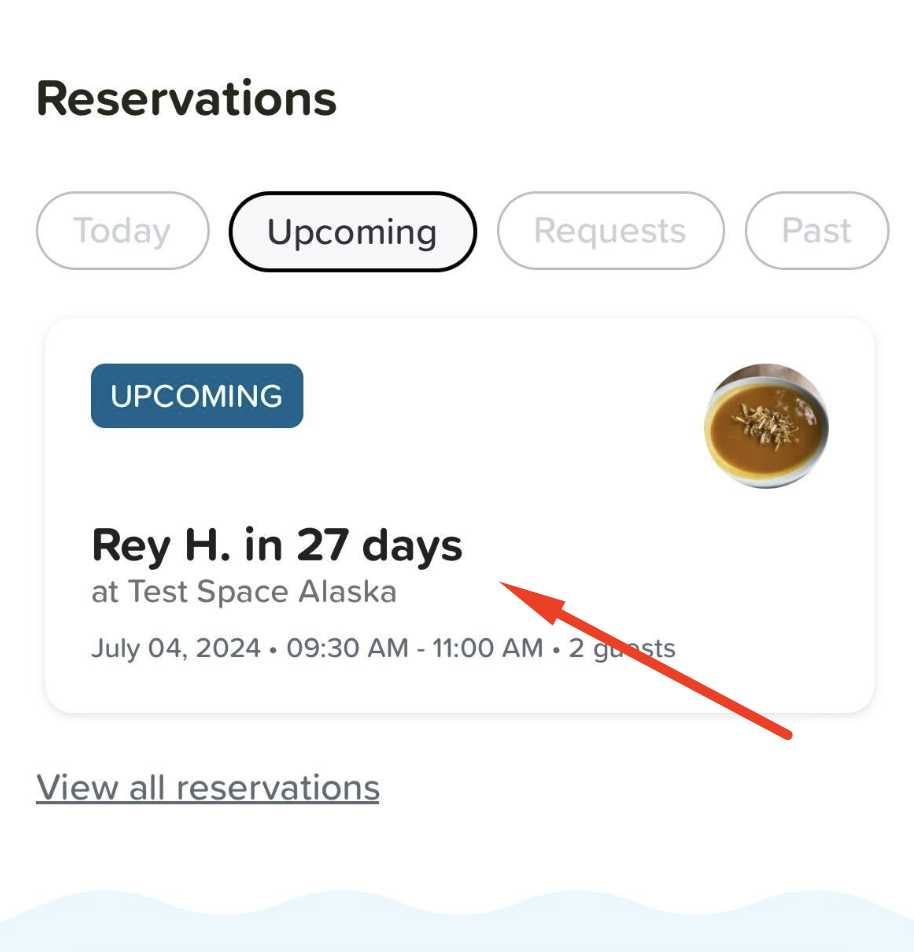Click the red arrow annotation

[650, 662]
